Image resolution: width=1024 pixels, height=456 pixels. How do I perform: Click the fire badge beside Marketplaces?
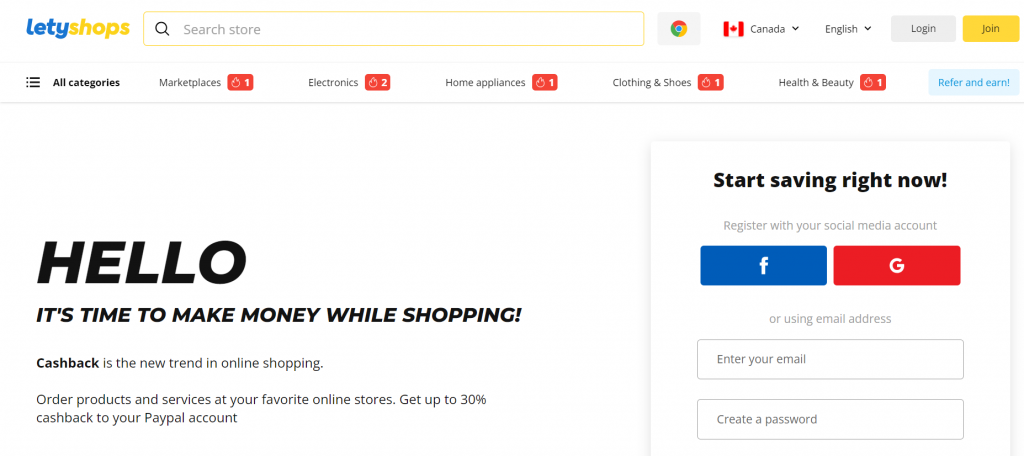click(x=240, y=82)
